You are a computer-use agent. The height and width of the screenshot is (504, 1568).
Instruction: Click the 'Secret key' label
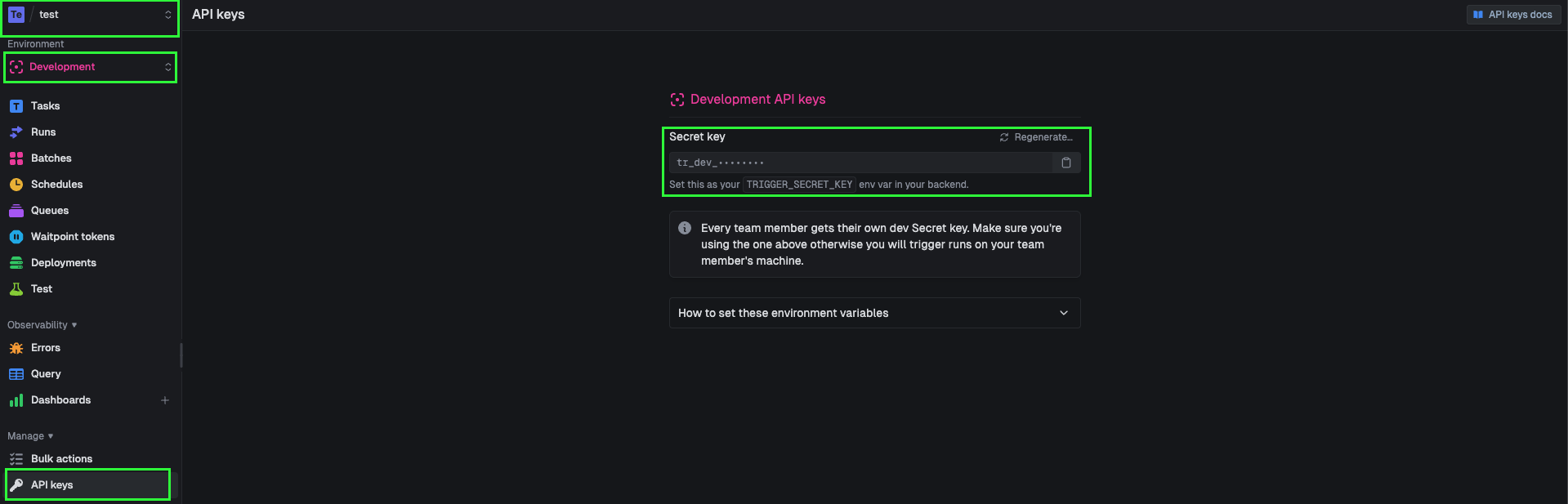[x=697, y=136]
